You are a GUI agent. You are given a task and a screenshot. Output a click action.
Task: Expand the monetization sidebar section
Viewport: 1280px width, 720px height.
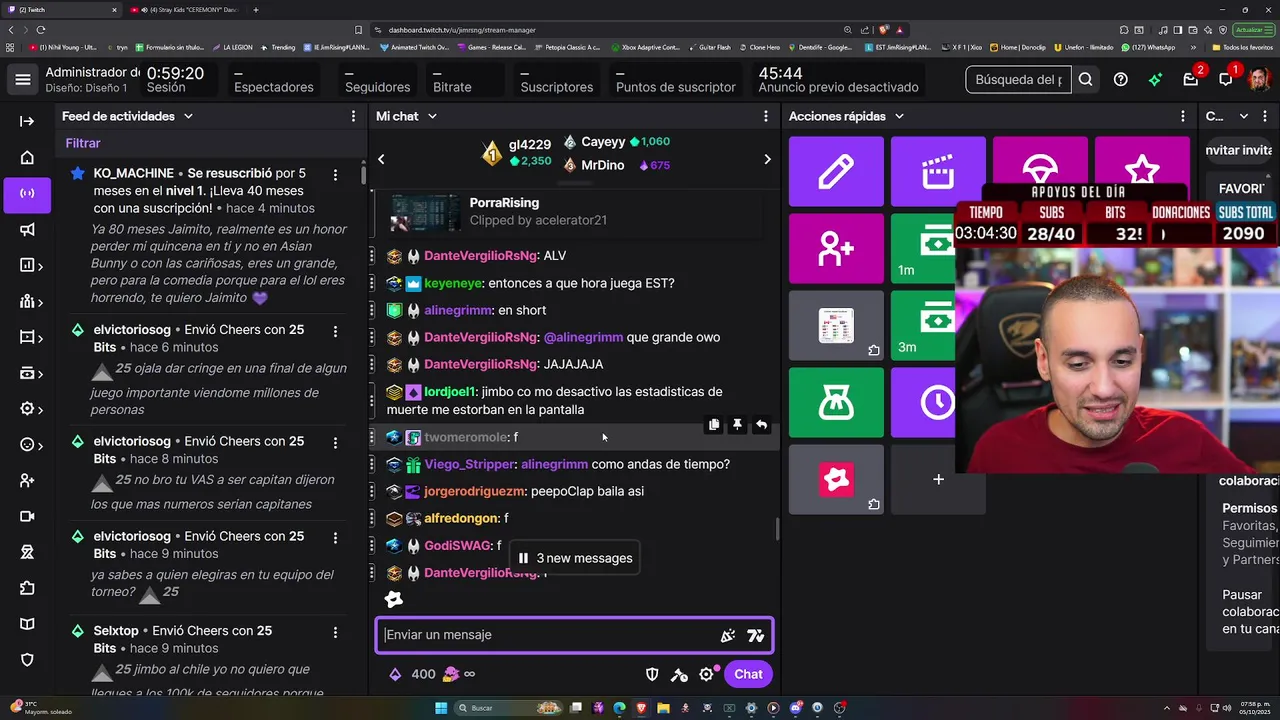tap(31, 373)
